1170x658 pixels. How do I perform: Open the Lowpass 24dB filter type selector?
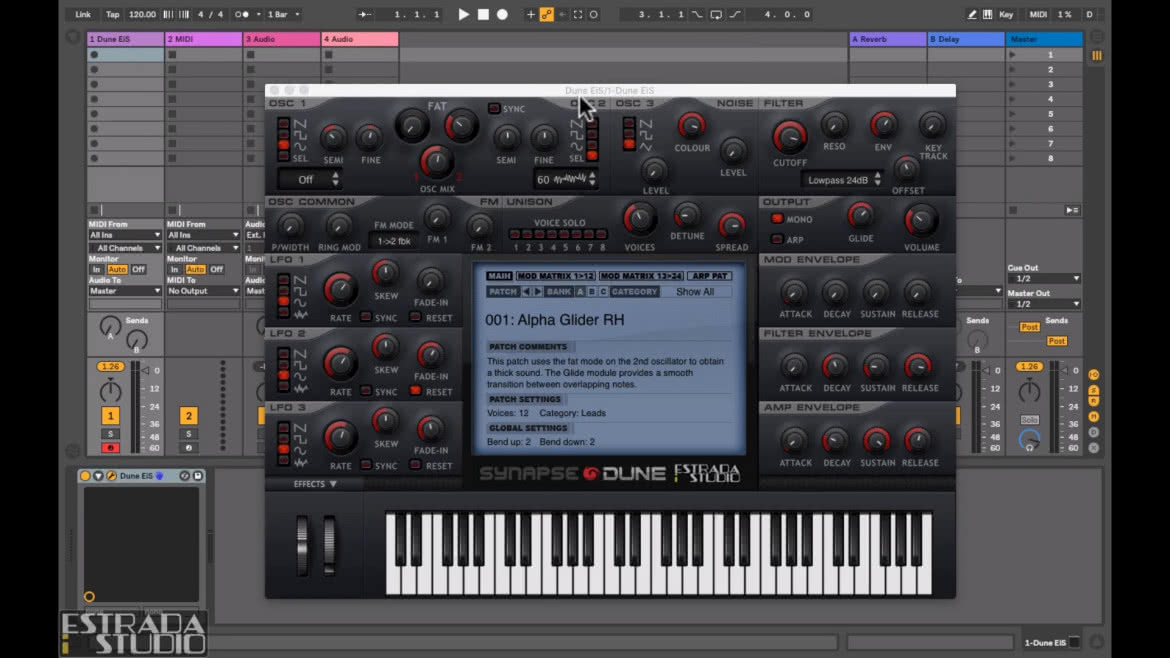pos(843,180)
